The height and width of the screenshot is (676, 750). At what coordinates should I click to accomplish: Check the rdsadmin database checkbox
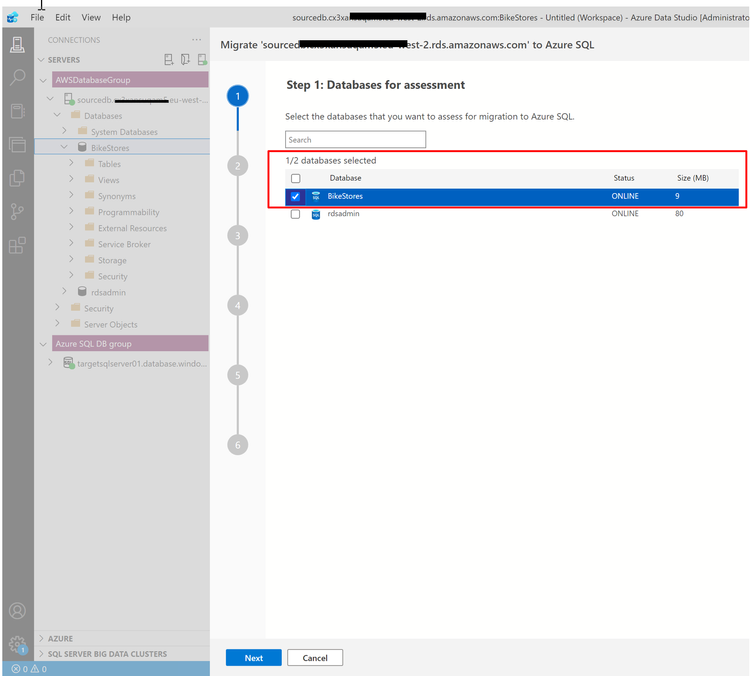(x=295, y=214)
